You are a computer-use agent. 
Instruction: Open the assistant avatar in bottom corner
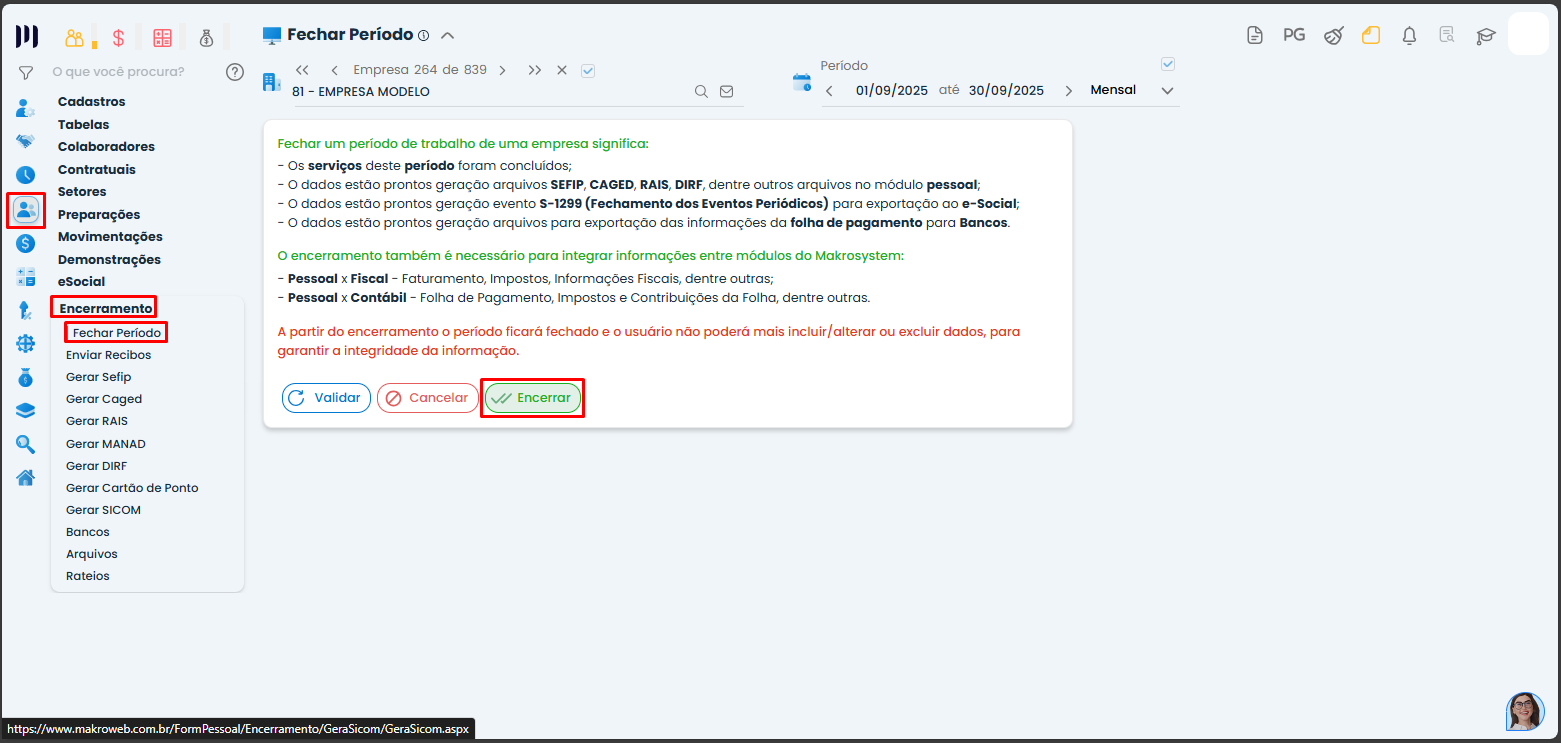[x=1525, y=711]
